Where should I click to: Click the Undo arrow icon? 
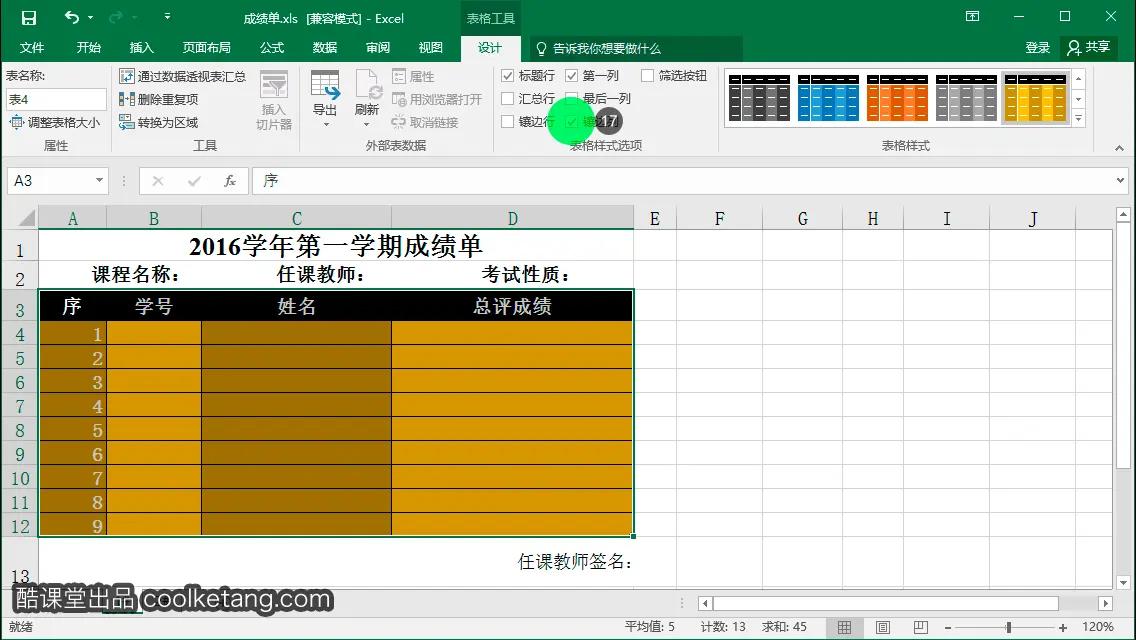72,17
